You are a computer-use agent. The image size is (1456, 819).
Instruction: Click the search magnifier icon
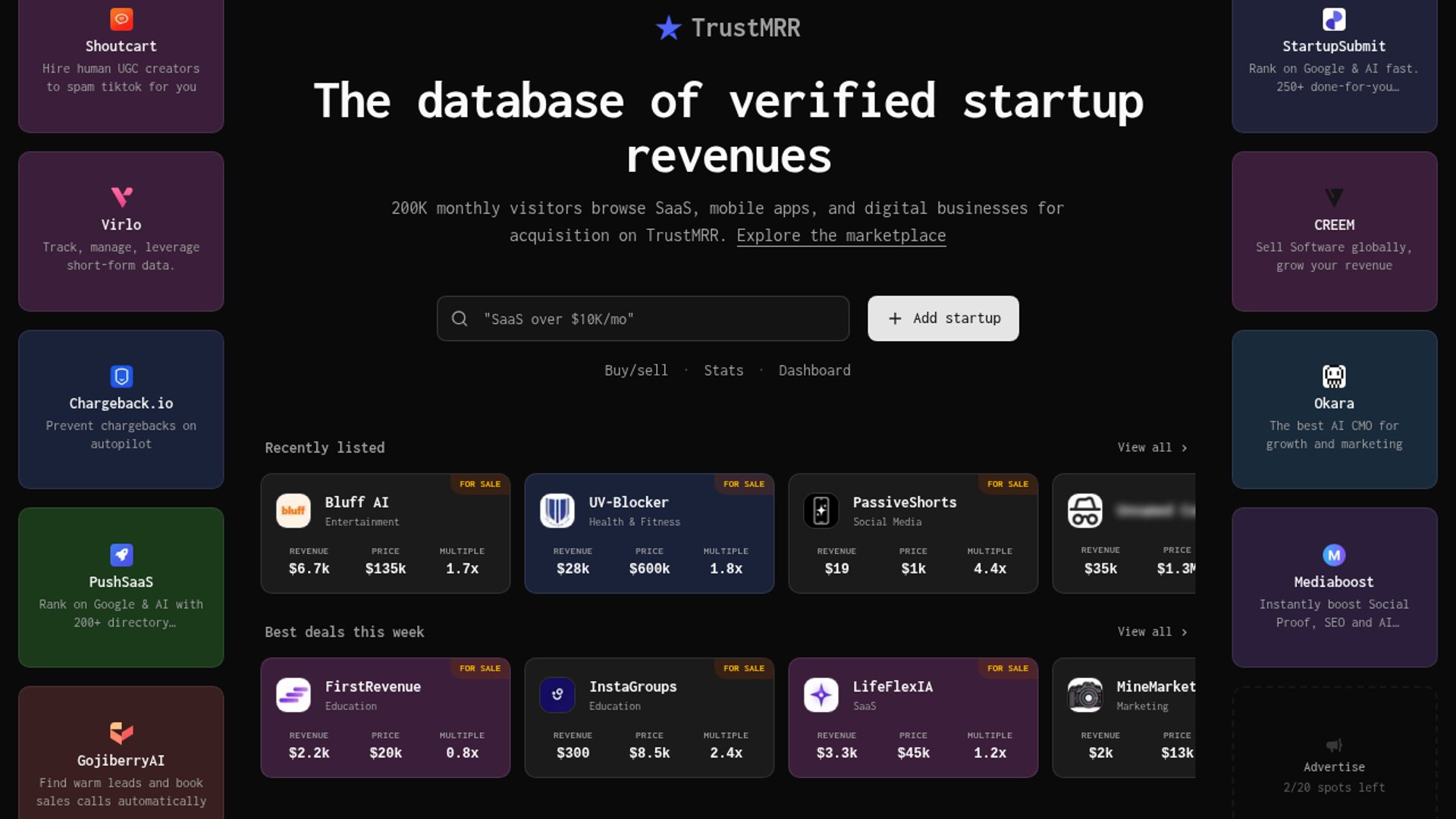(x=460, y=318)
